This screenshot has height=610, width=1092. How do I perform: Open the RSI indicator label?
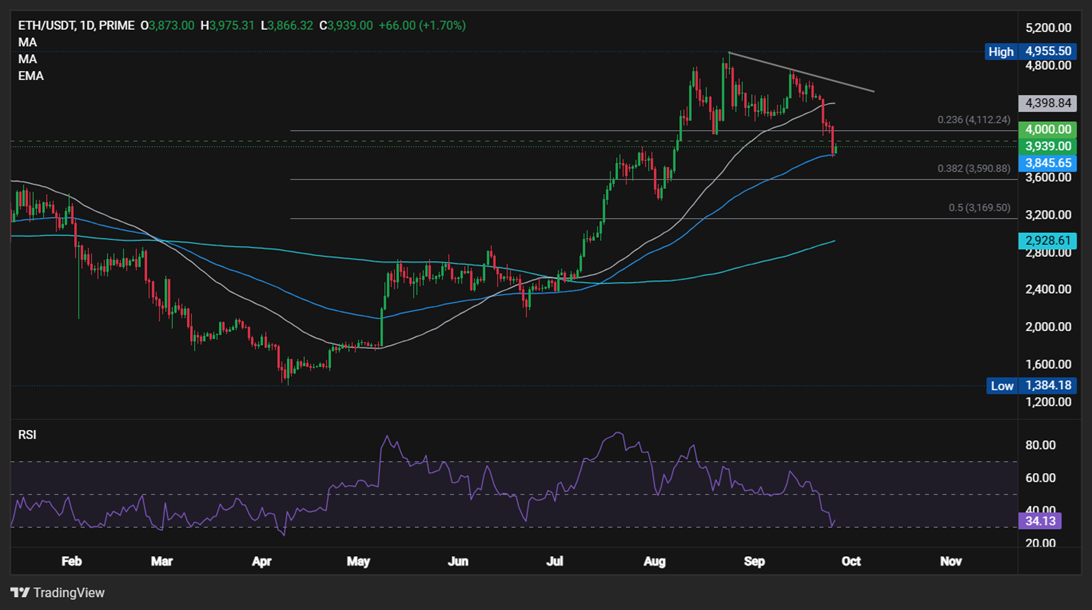tap(29, 435)
